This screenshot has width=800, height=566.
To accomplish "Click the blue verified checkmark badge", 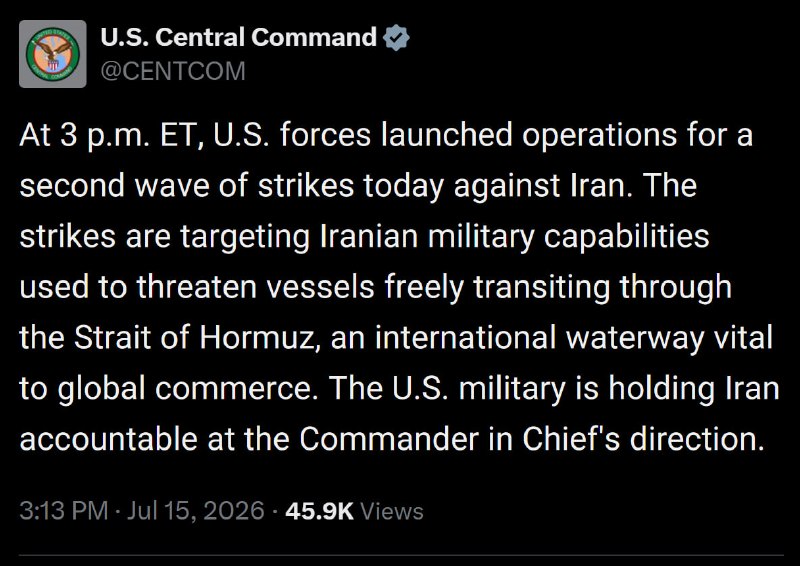I will point(396,38).
